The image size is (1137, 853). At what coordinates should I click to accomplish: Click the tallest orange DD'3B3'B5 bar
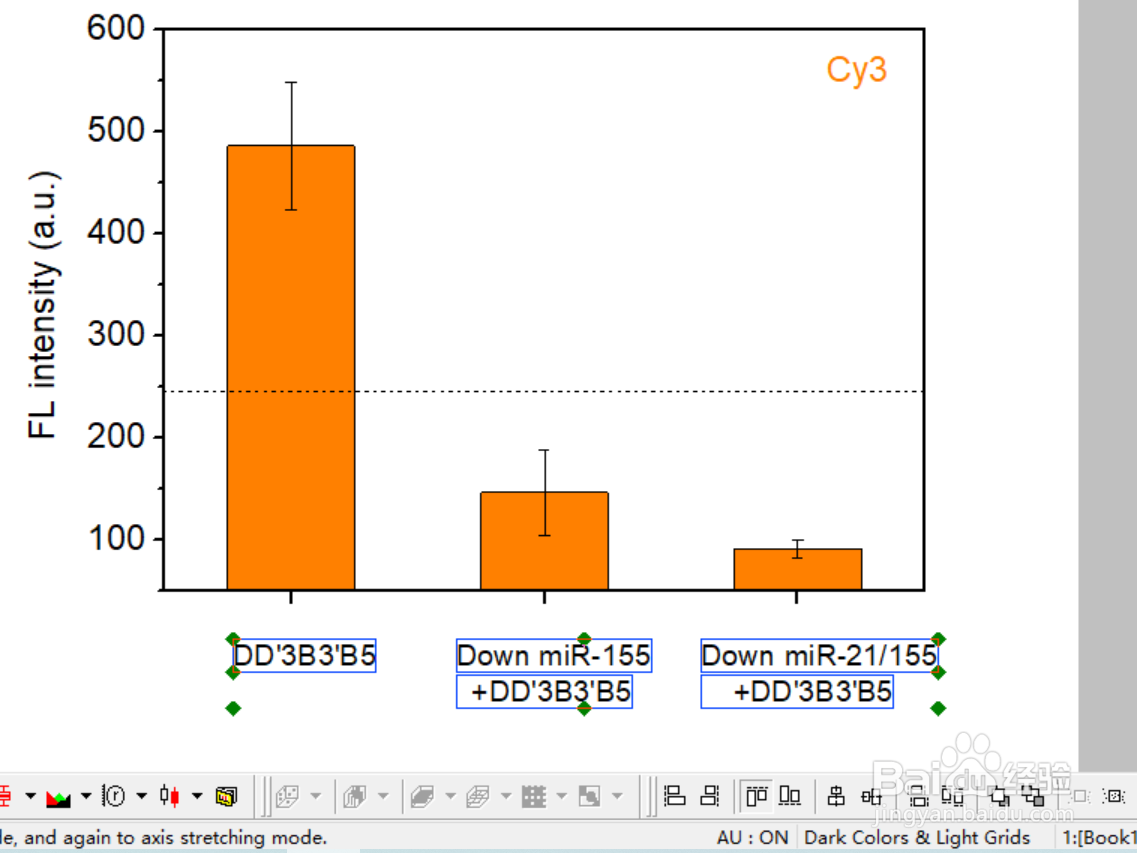(x=291, y=368)
